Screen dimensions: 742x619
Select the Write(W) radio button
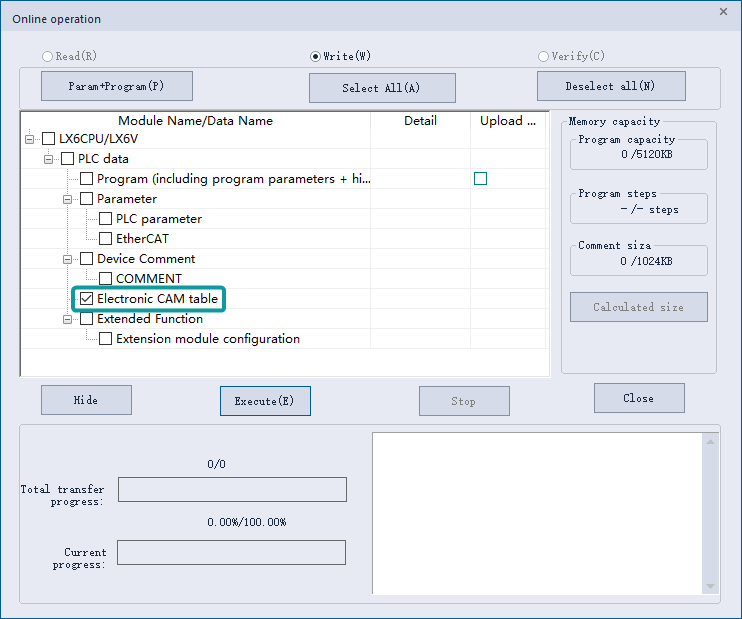[316, 57]
